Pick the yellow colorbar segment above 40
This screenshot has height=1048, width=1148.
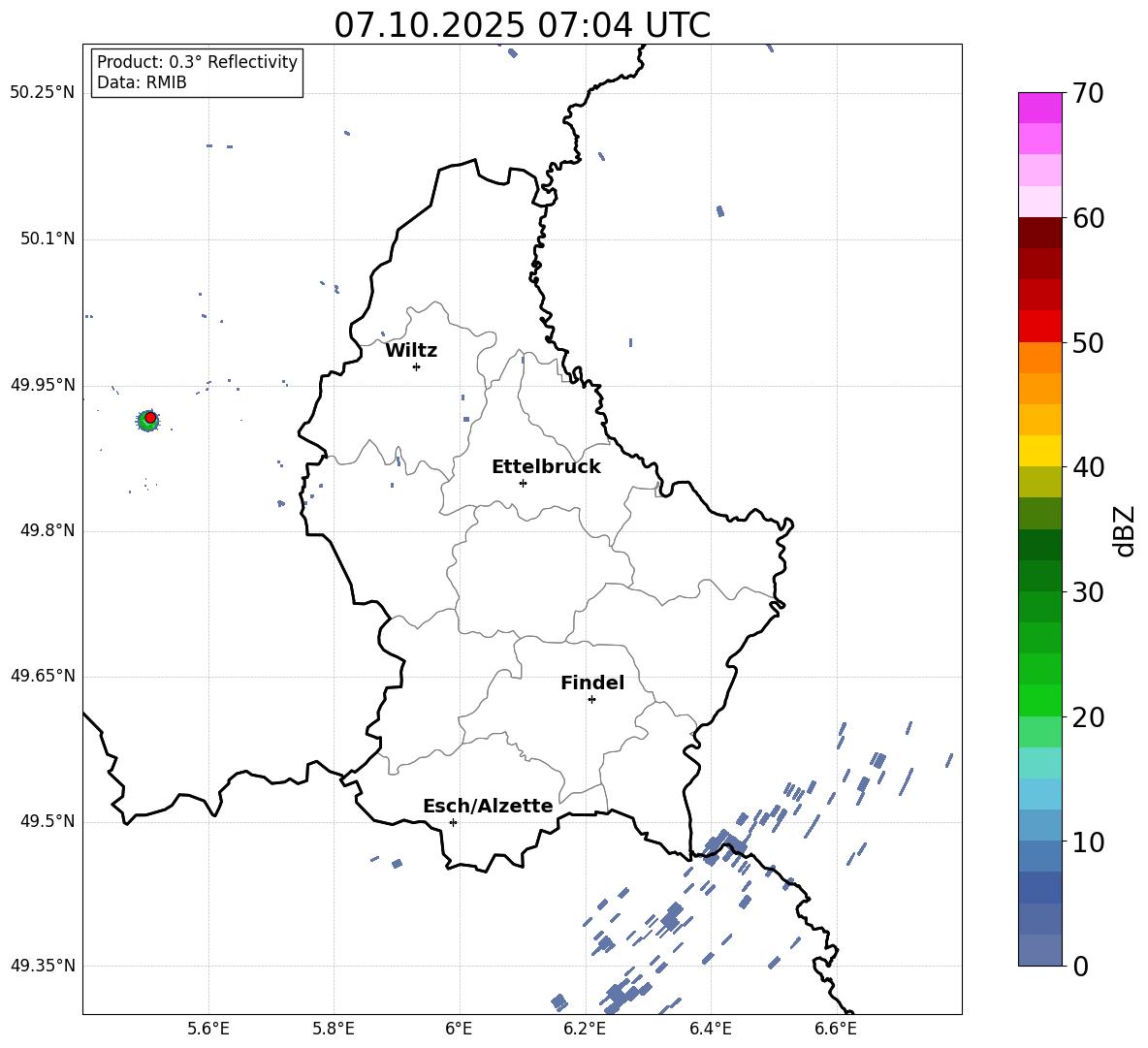point(1039,451)
